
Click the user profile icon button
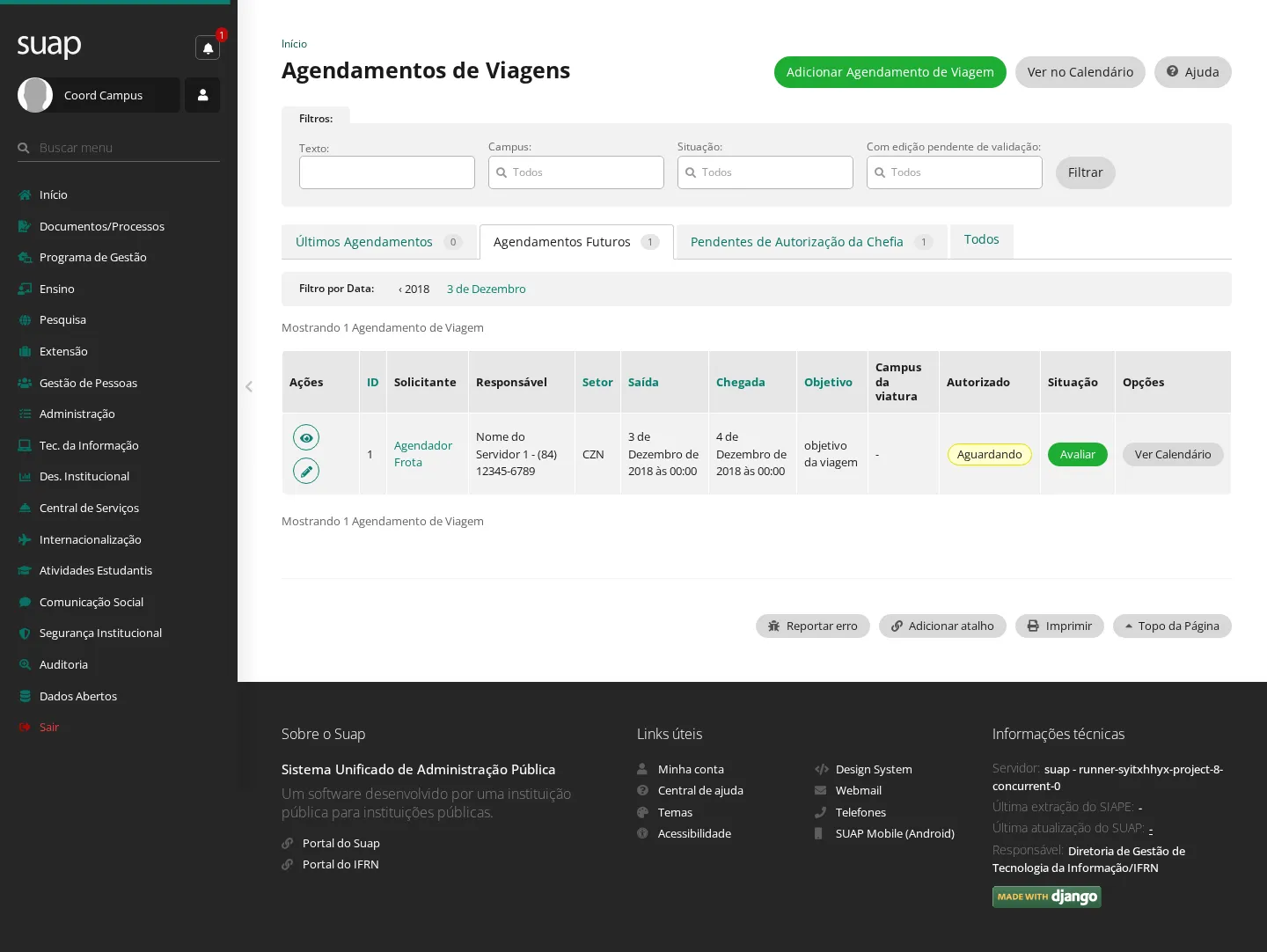coord(202,95)
